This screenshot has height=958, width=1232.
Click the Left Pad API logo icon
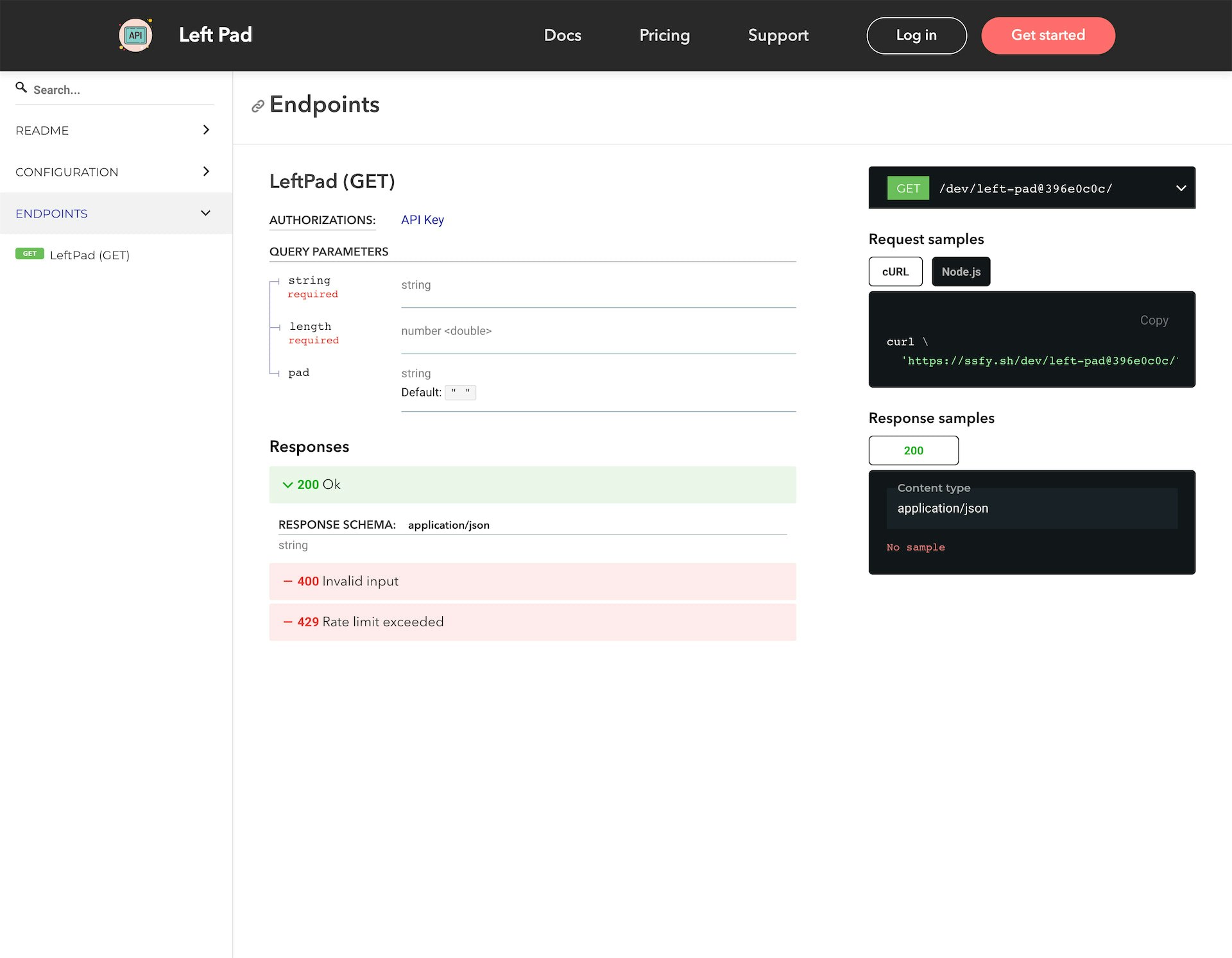(135, 35)
